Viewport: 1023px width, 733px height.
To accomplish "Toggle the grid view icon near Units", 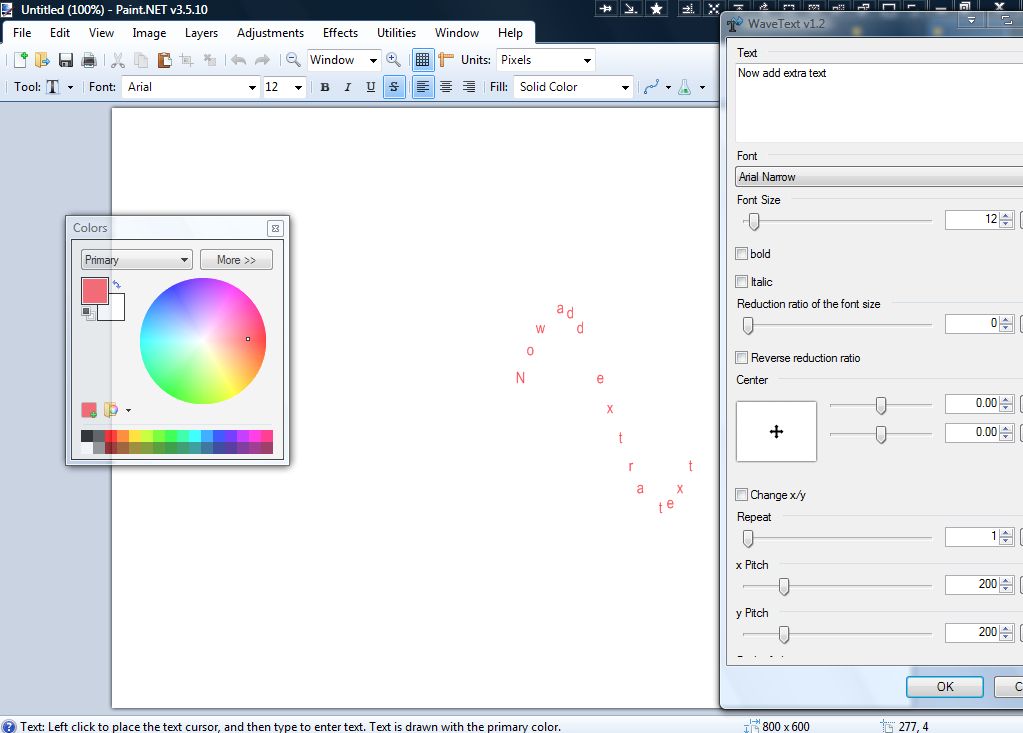I will (422, 59).
